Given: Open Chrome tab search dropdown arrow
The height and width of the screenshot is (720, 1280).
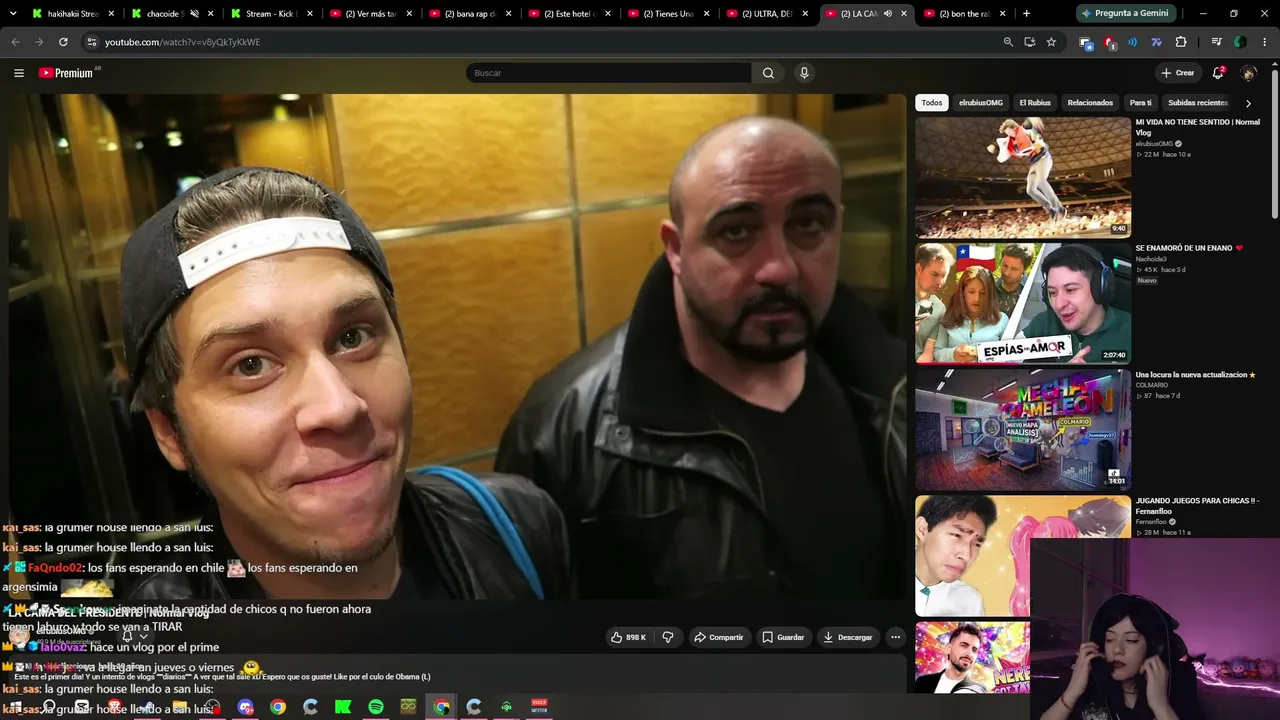Looking at the screenshot, I should coord(13,14).
